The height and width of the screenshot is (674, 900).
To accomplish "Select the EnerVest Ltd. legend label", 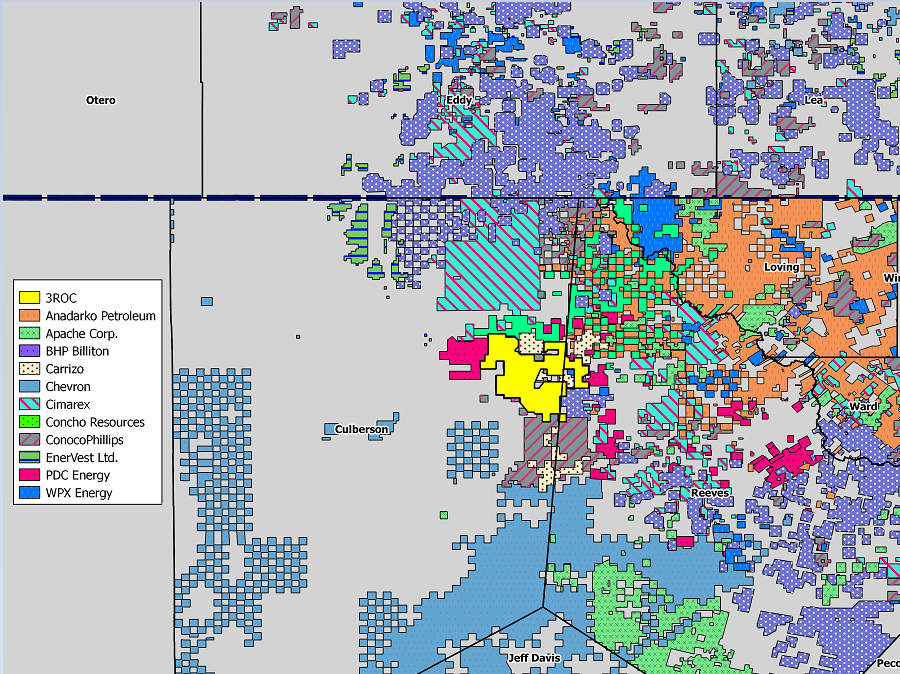I will [82, 458].
